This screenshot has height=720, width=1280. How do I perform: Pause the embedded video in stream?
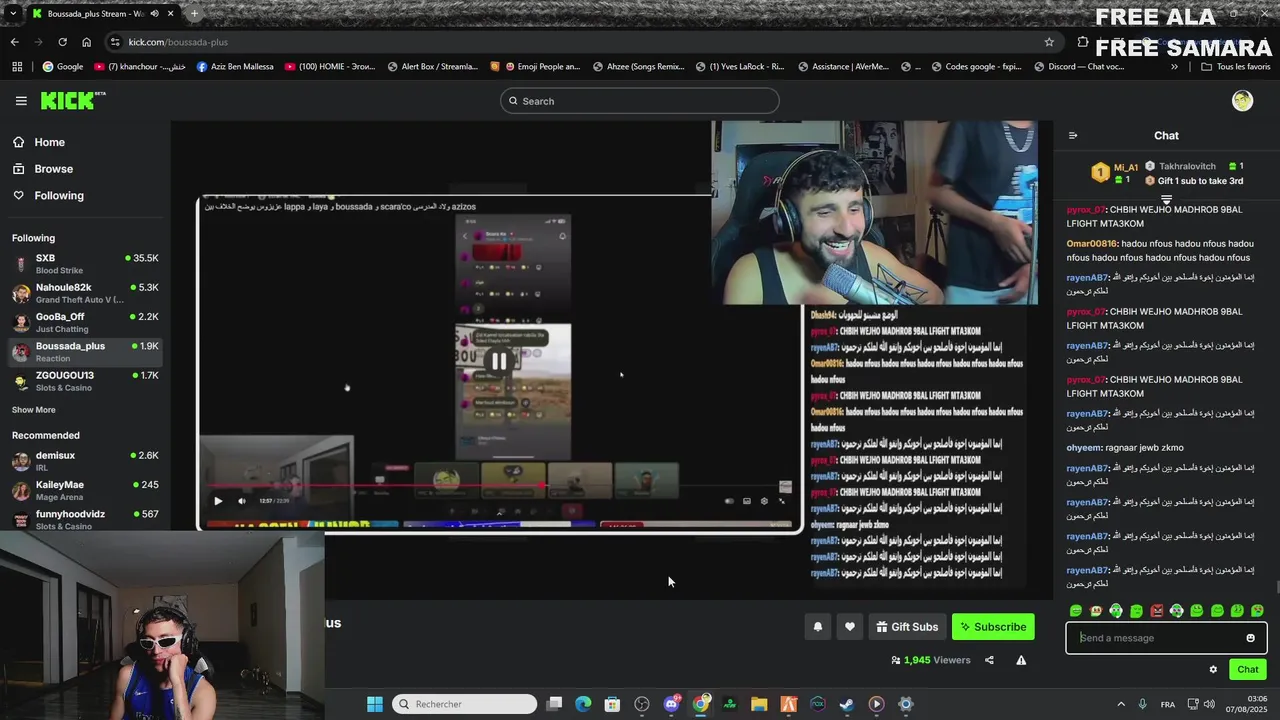(498, 361)
